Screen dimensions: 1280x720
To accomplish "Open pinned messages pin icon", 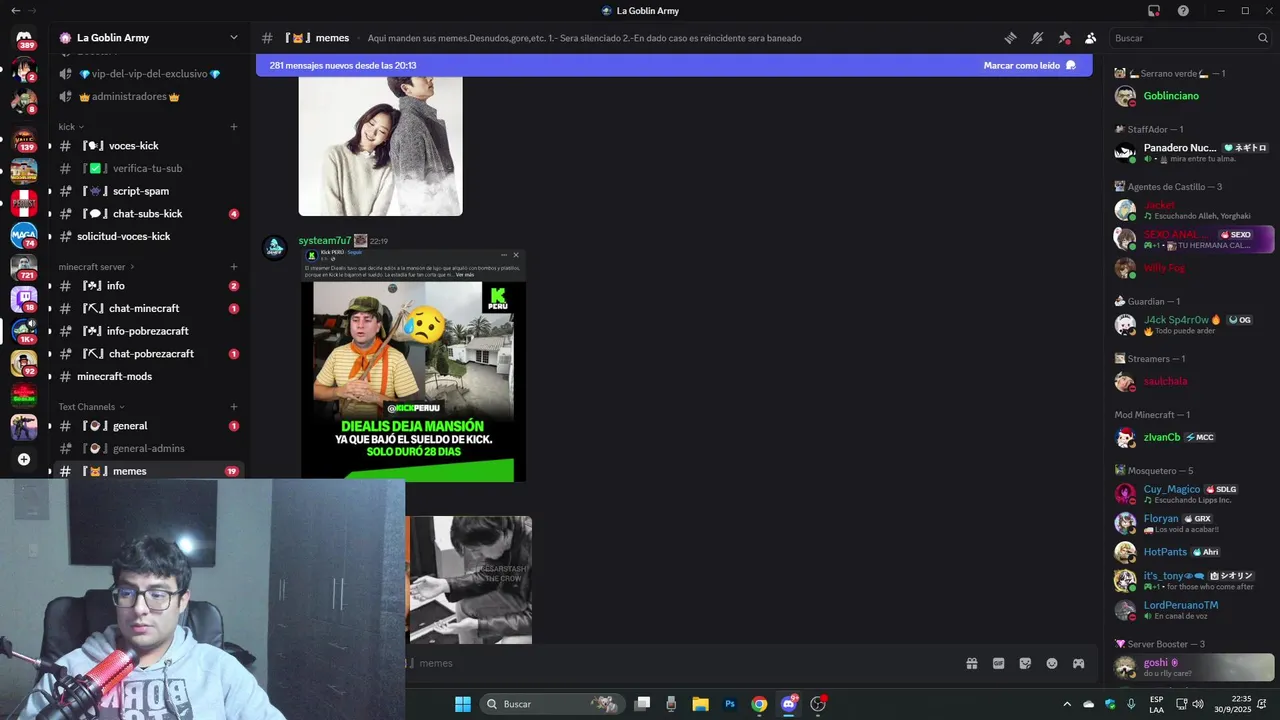I will tap(1064, 38).
